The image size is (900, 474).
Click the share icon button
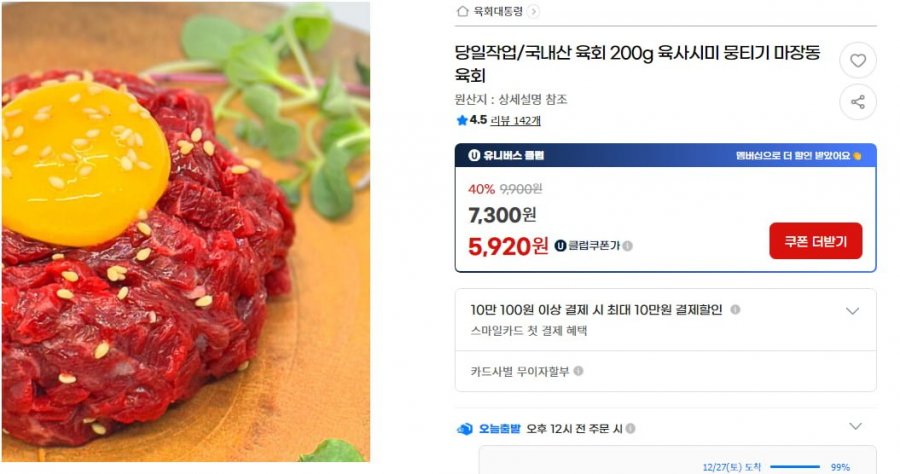click(x=858, y=102)
